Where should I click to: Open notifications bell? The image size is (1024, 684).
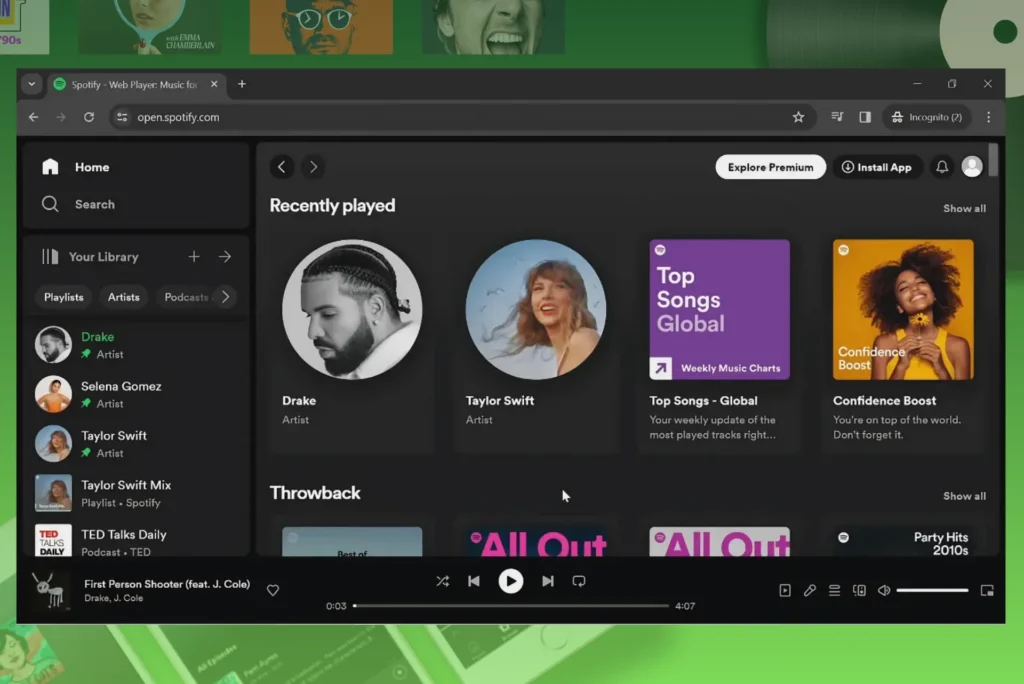[942, 167]
